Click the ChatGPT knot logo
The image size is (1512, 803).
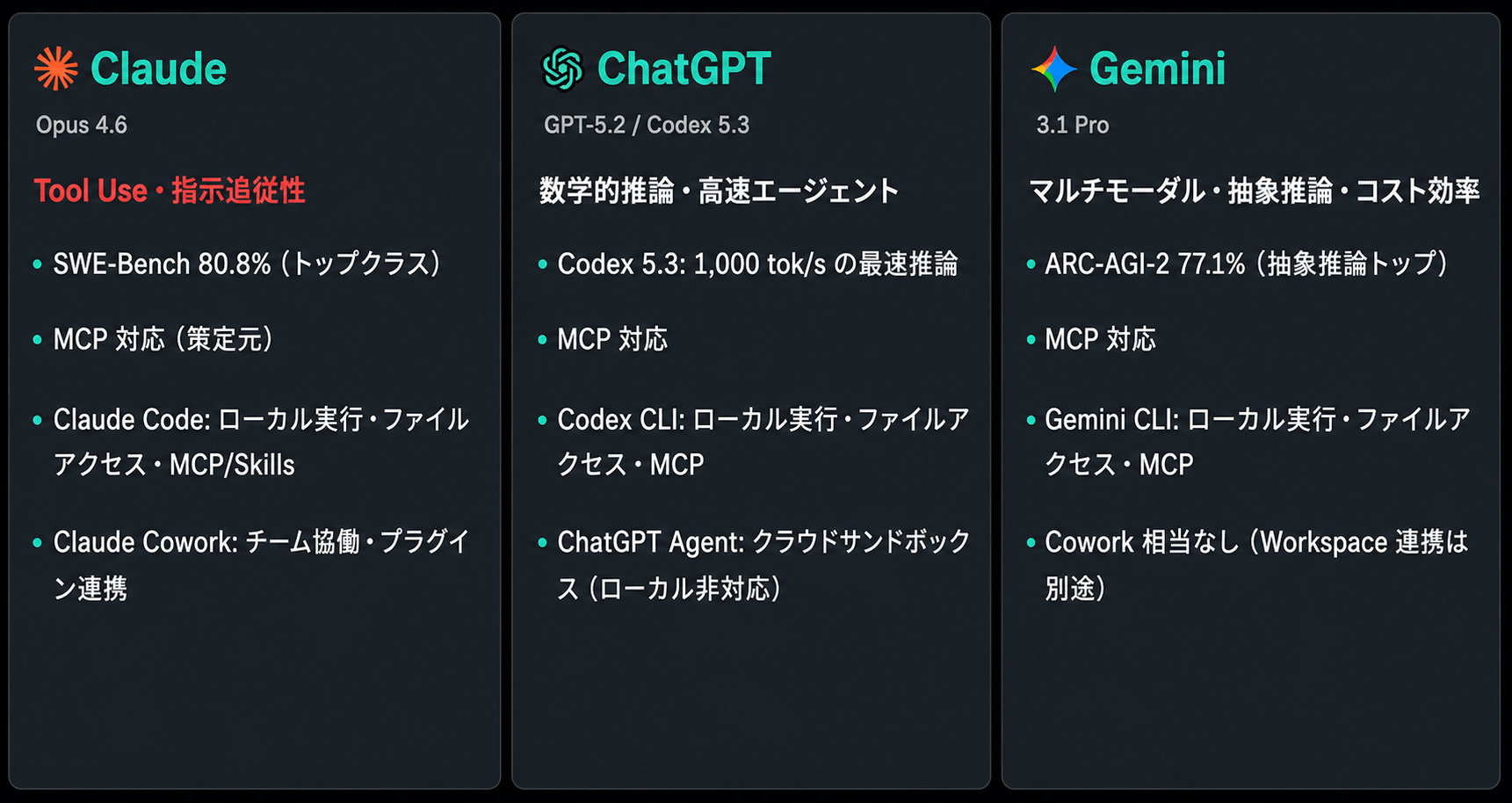click(562, 69)
